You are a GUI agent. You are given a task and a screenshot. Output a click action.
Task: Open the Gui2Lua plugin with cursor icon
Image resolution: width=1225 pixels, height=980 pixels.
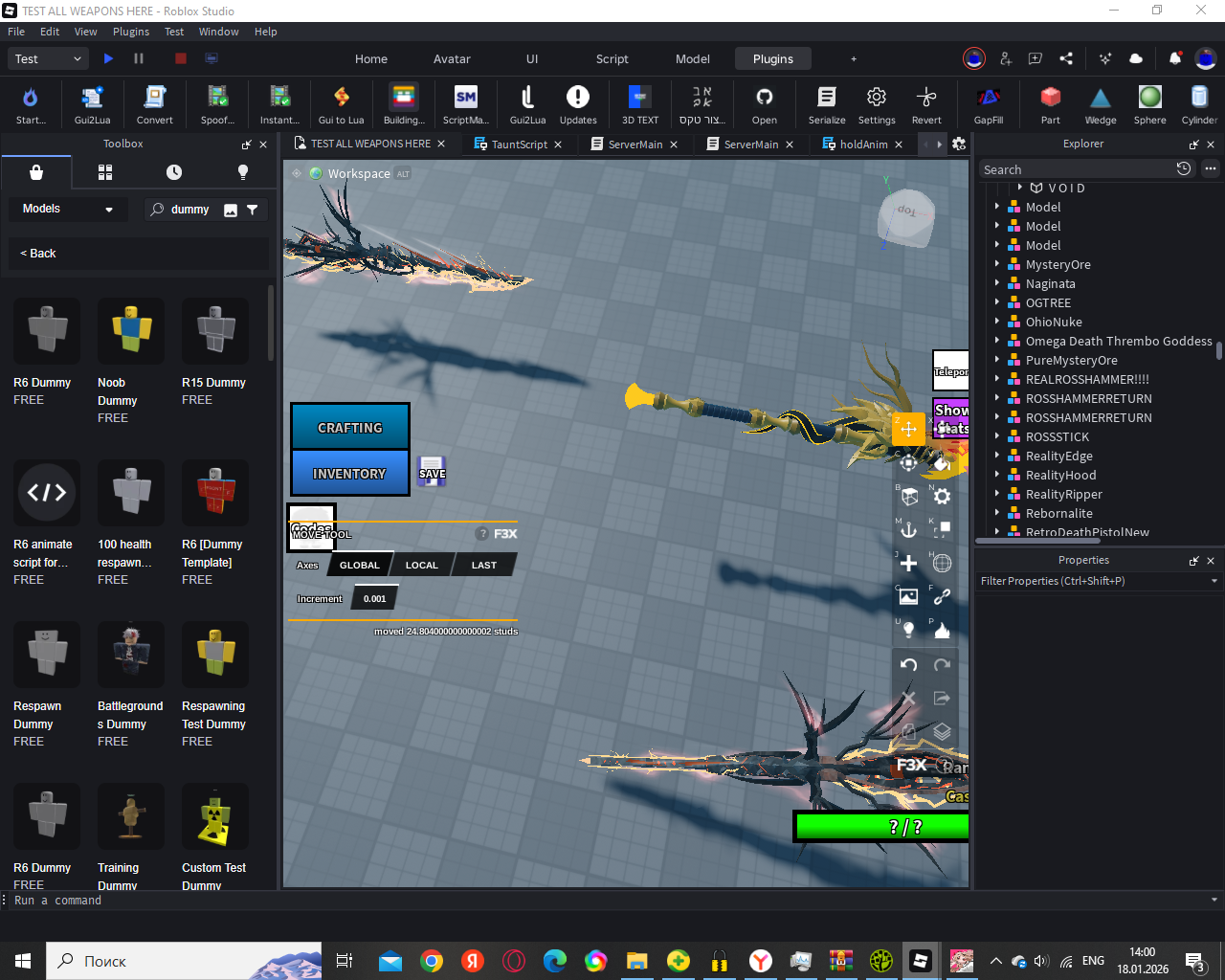[x=93, y=104]
